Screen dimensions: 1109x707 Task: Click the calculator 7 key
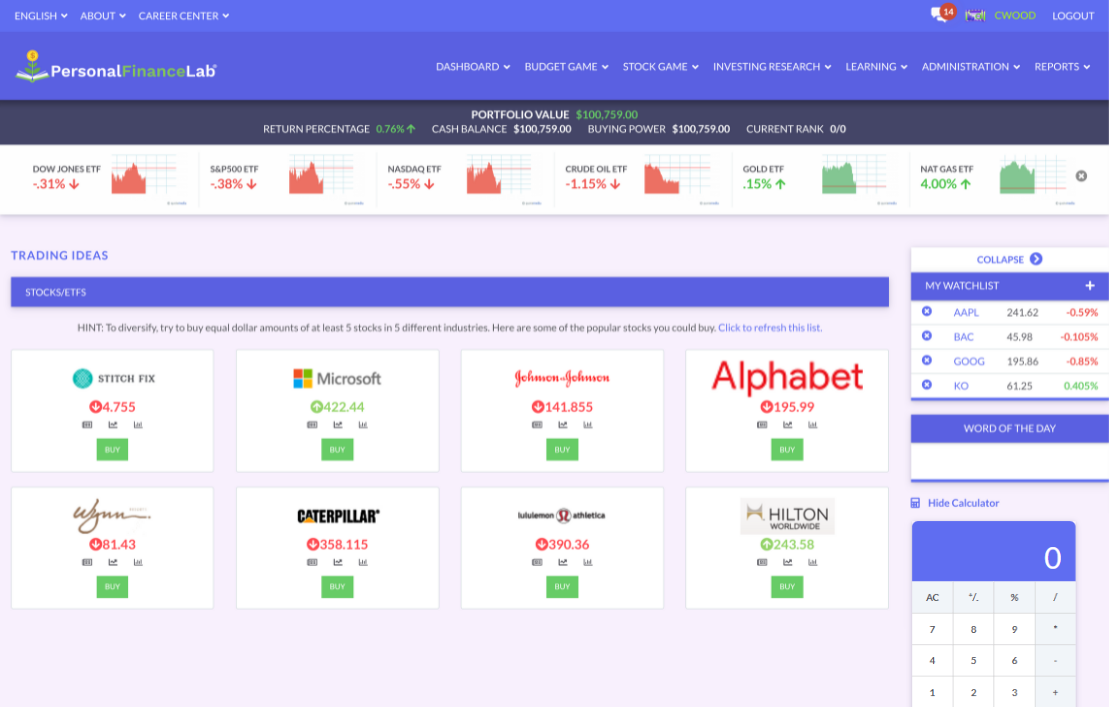tap(932, 629)
